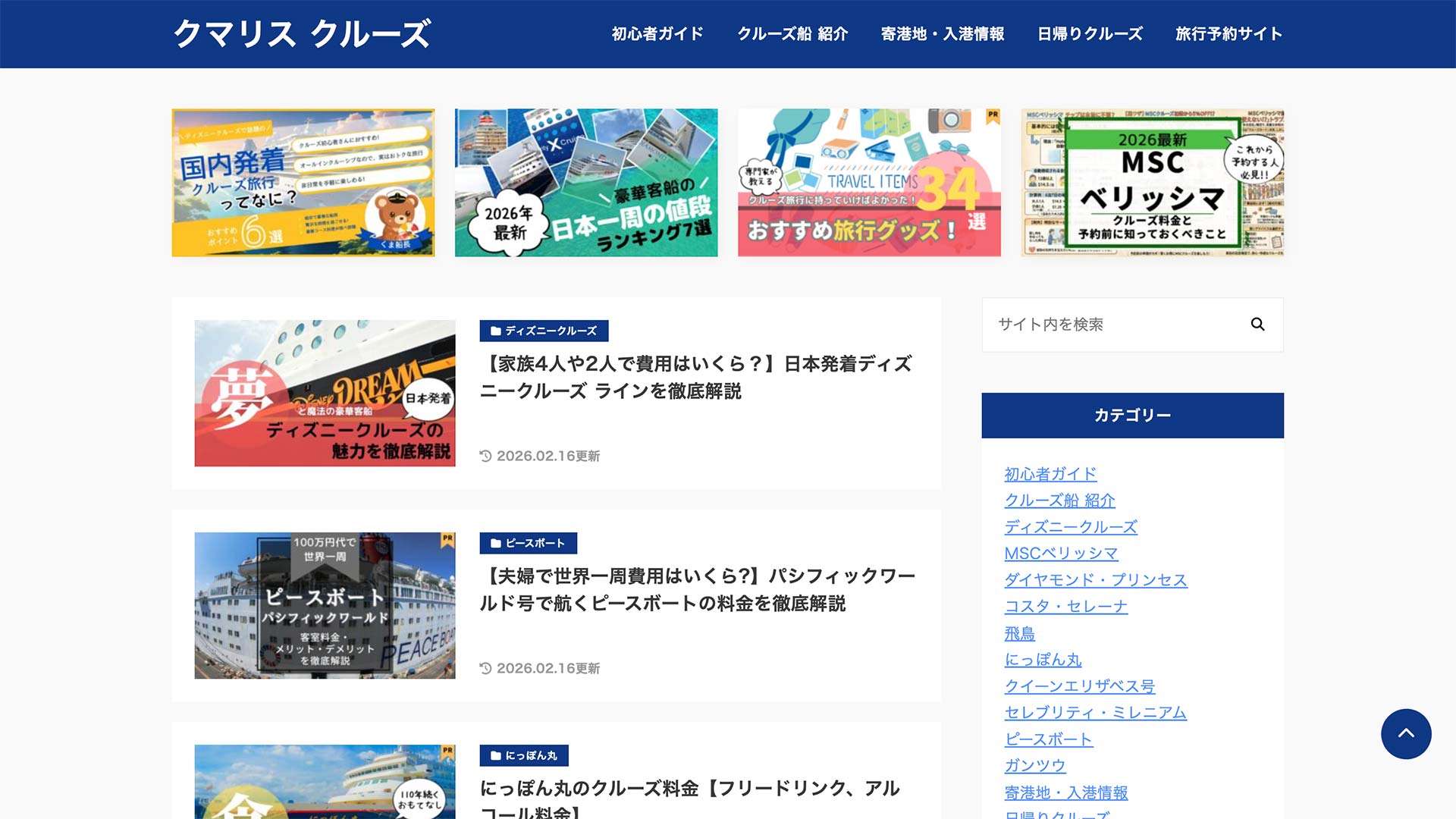This screenshot has width=1456, height=819.
Task: Go to the 日帰りクルーズ menu item
Action: click(x=1090, y=34)
